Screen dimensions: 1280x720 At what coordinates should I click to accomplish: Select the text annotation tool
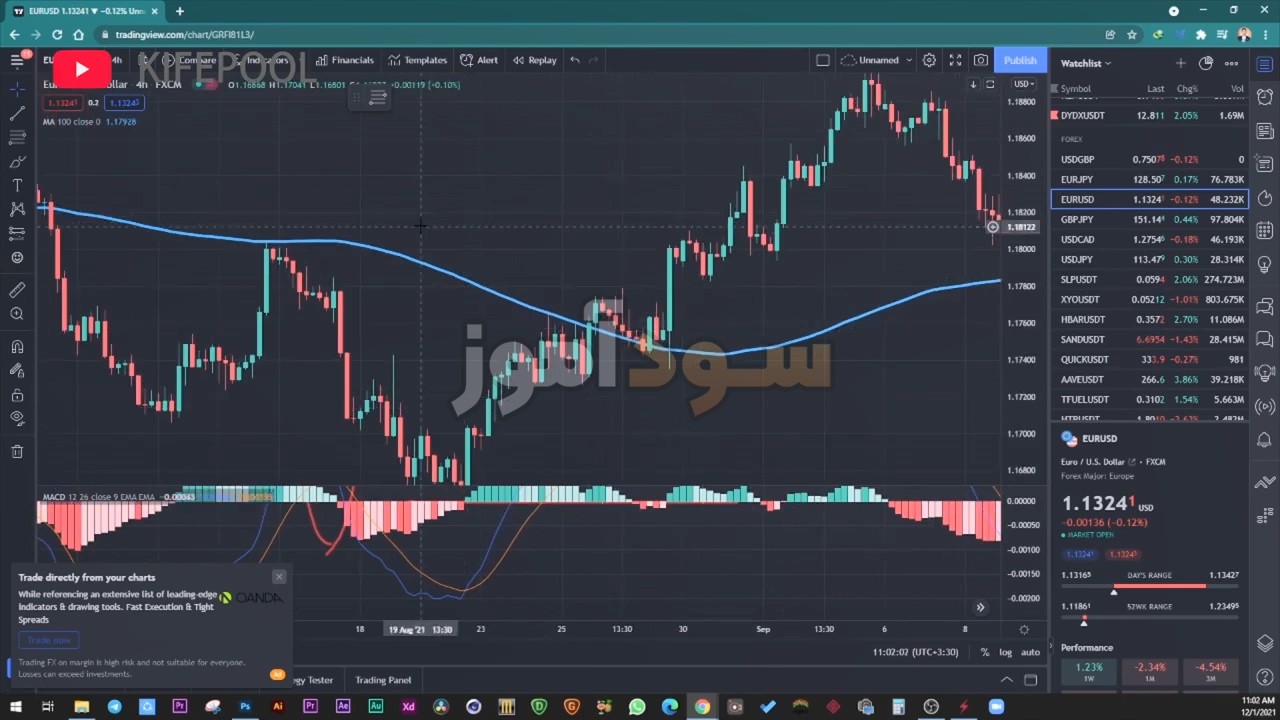pyautogui.click(x=17, y=185)
